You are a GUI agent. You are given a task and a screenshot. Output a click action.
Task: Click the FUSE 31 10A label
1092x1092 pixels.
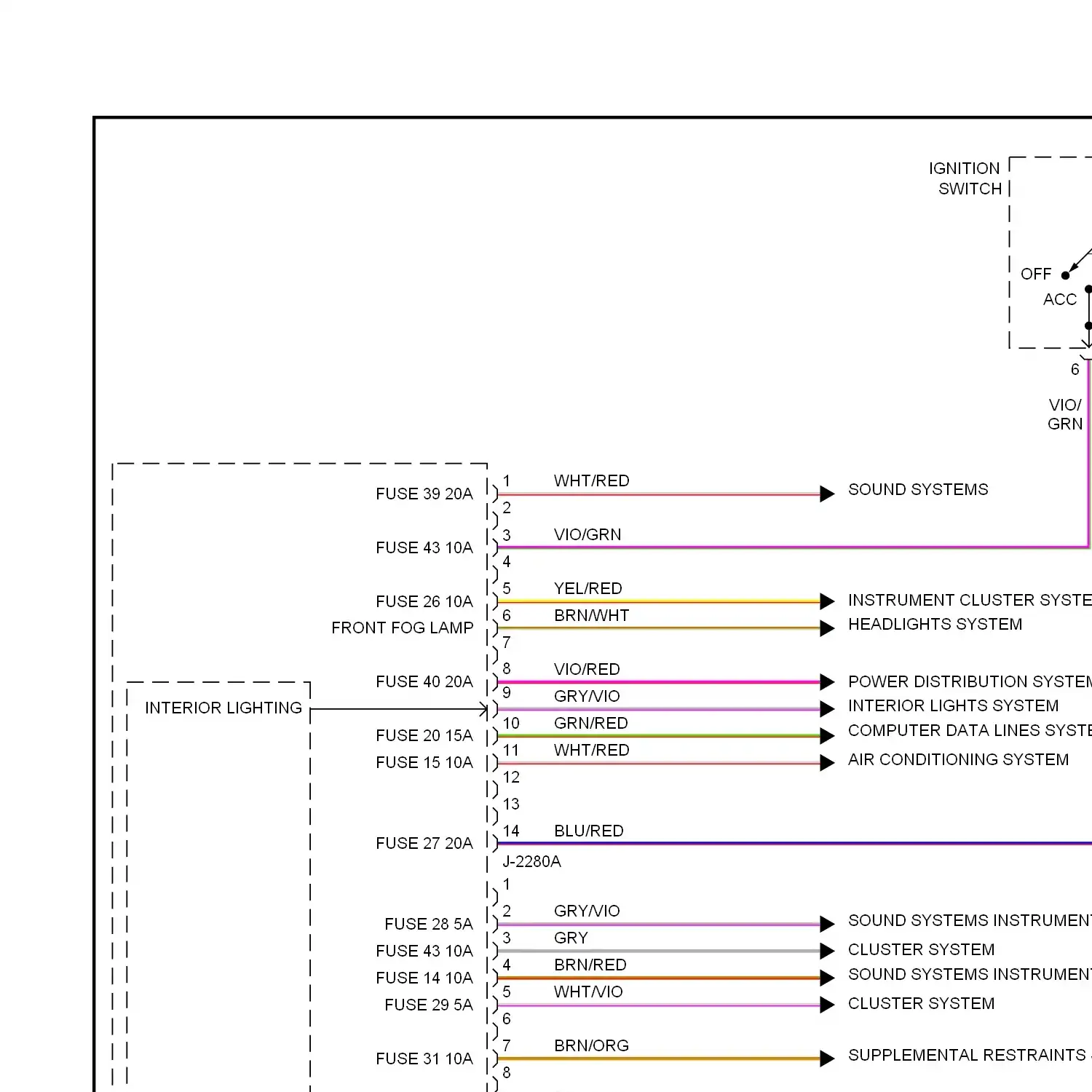424,1059
